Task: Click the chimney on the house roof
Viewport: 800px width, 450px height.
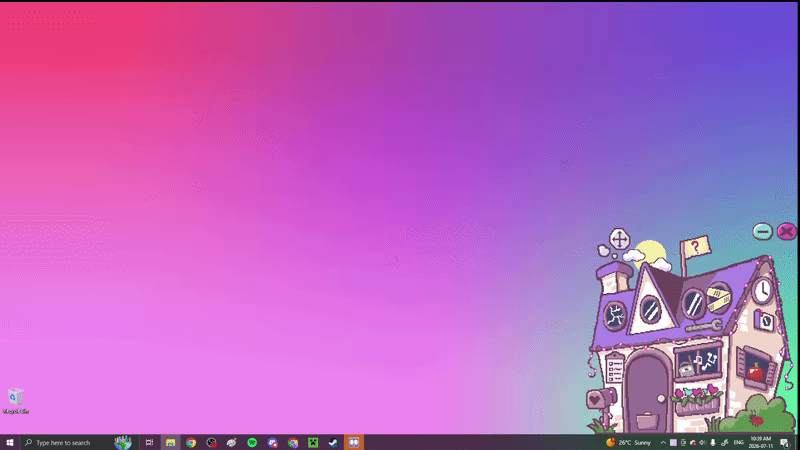Action: [x=614, y=278]
